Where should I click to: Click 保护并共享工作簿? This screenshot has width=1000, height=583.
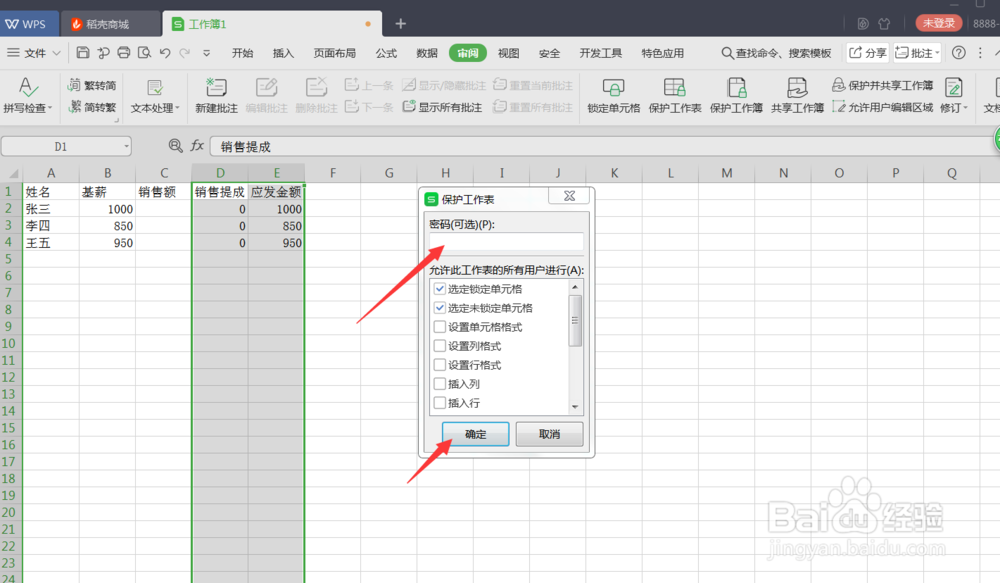tap(883, 85)
